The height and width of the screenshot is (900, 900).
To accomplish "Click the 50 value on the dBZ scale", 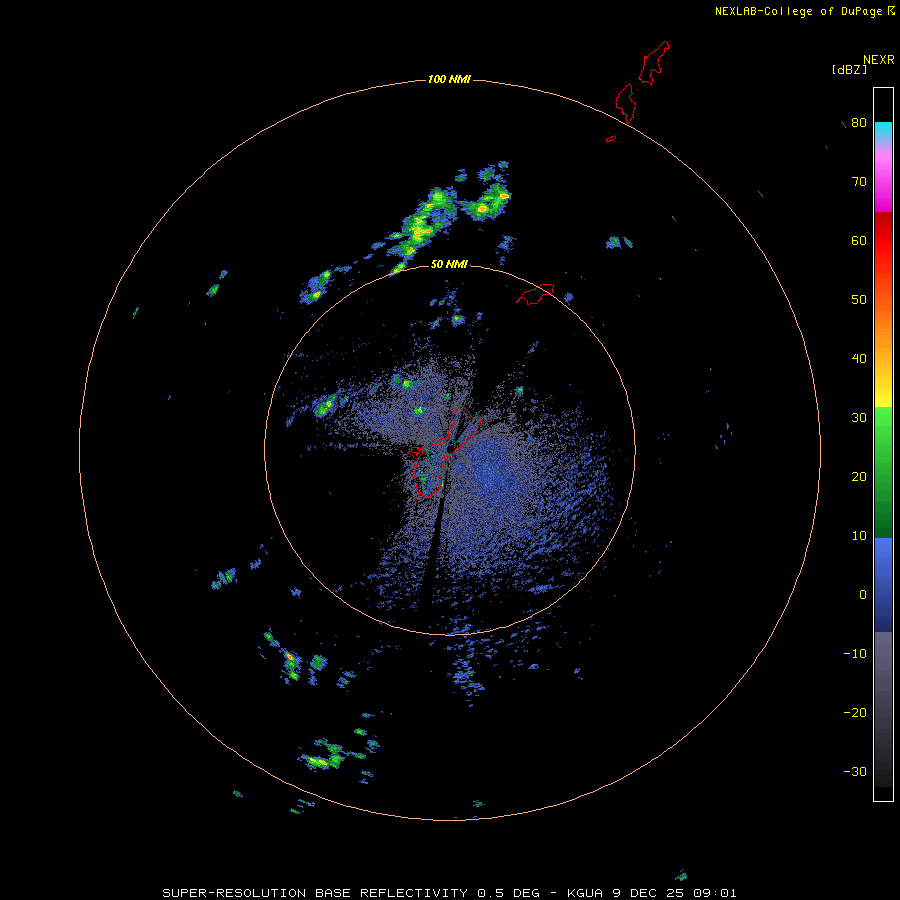I will (859, 300).
